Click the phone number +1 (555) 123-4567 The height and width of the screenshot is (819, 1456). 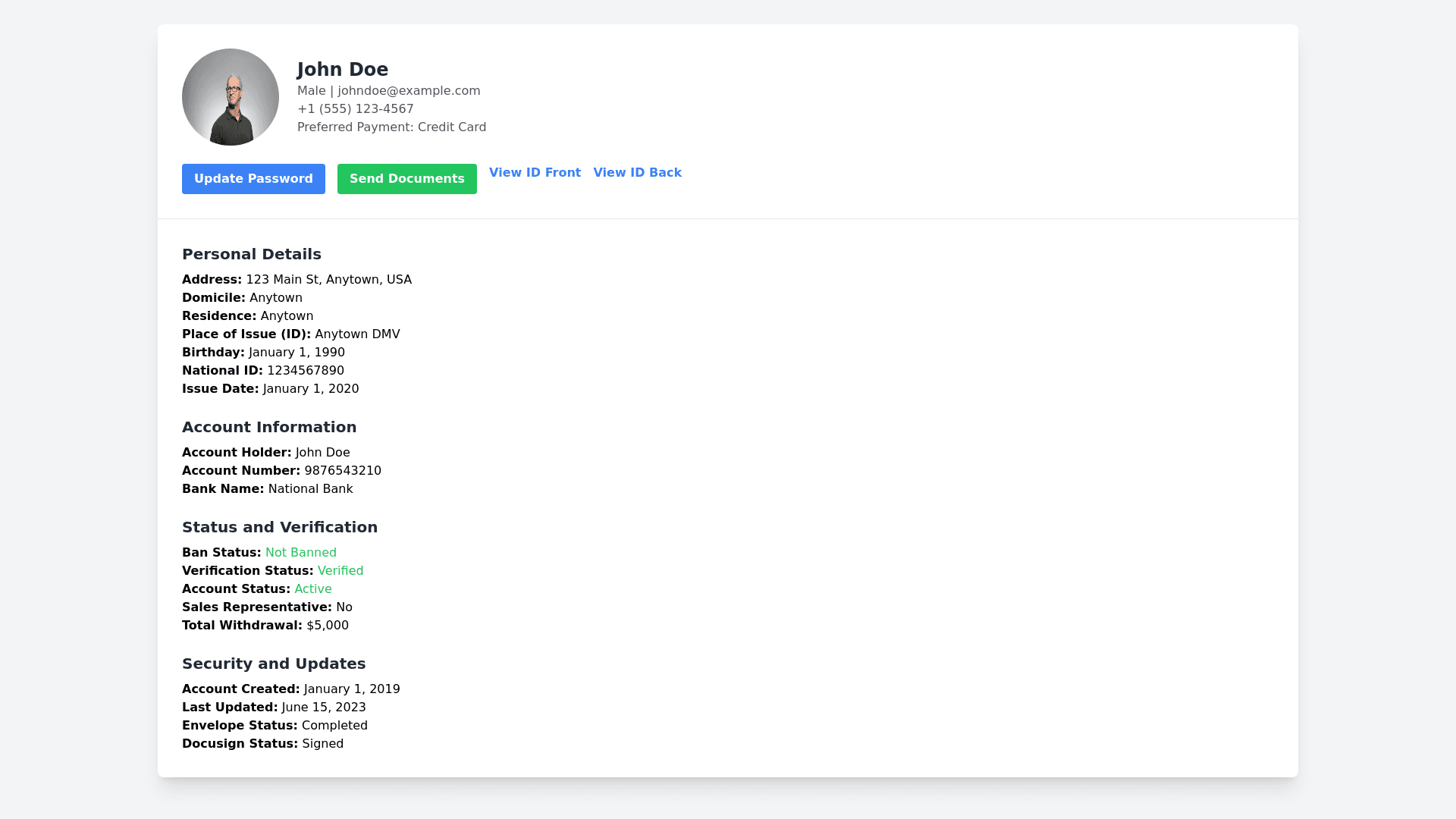click(x=355, y=109)
